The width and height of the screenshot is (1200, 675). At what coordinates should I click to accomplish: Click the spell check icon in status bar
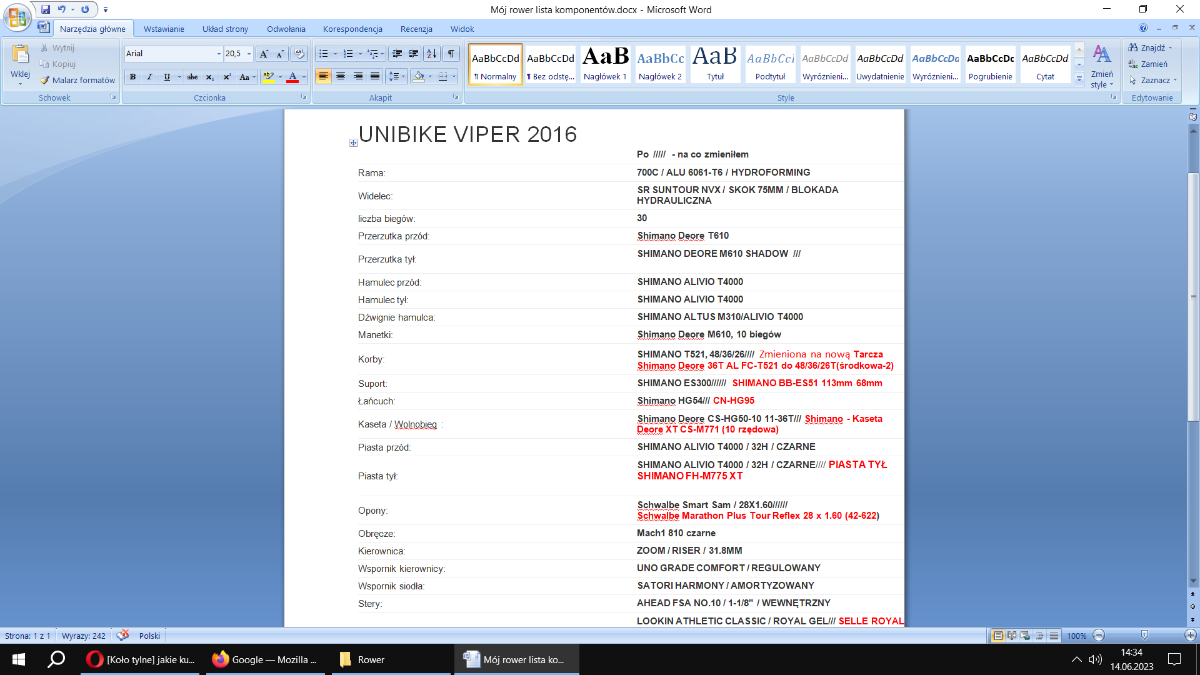coord(123,635)
